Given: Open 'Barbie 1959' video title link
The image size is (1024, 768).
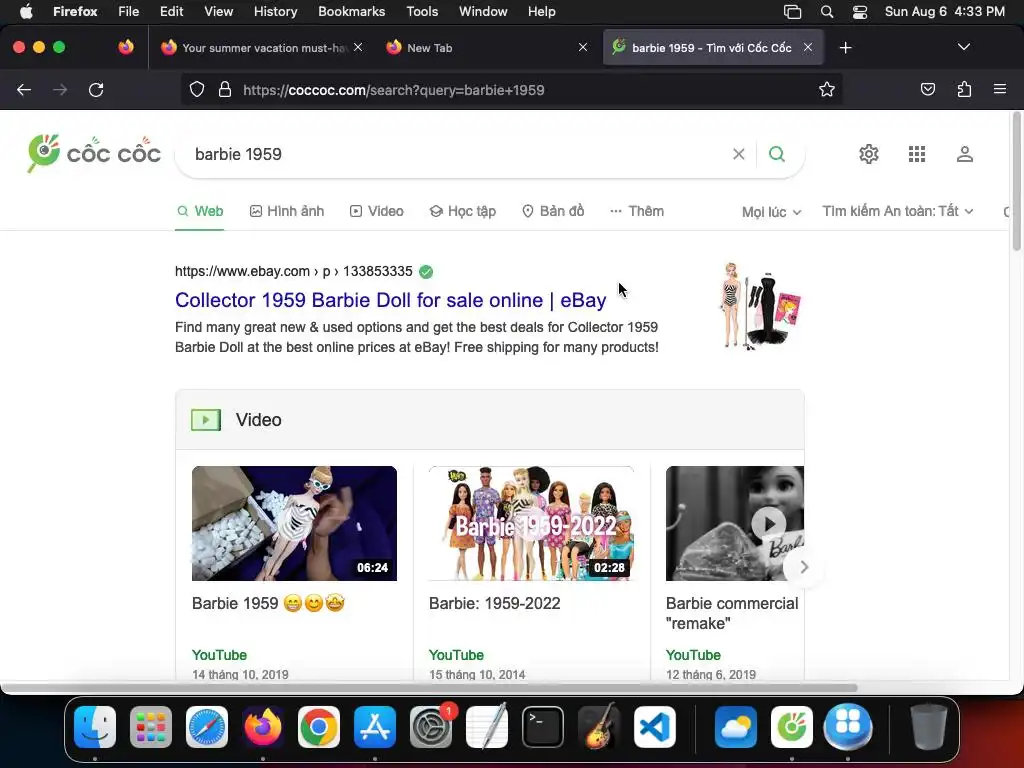Looking at the screenshot, I should 268,603.
